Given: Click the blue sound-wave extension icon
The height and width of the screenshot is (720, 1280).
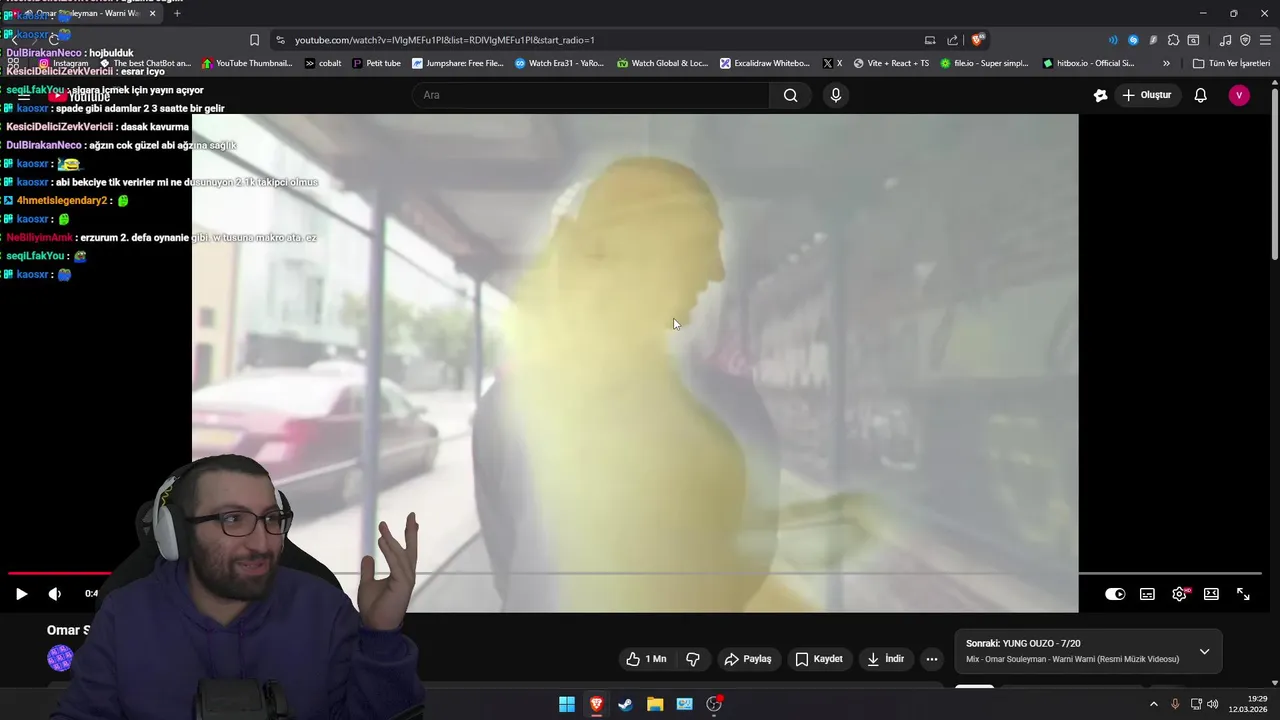Looking at the screenshot, I should 1113,40.
